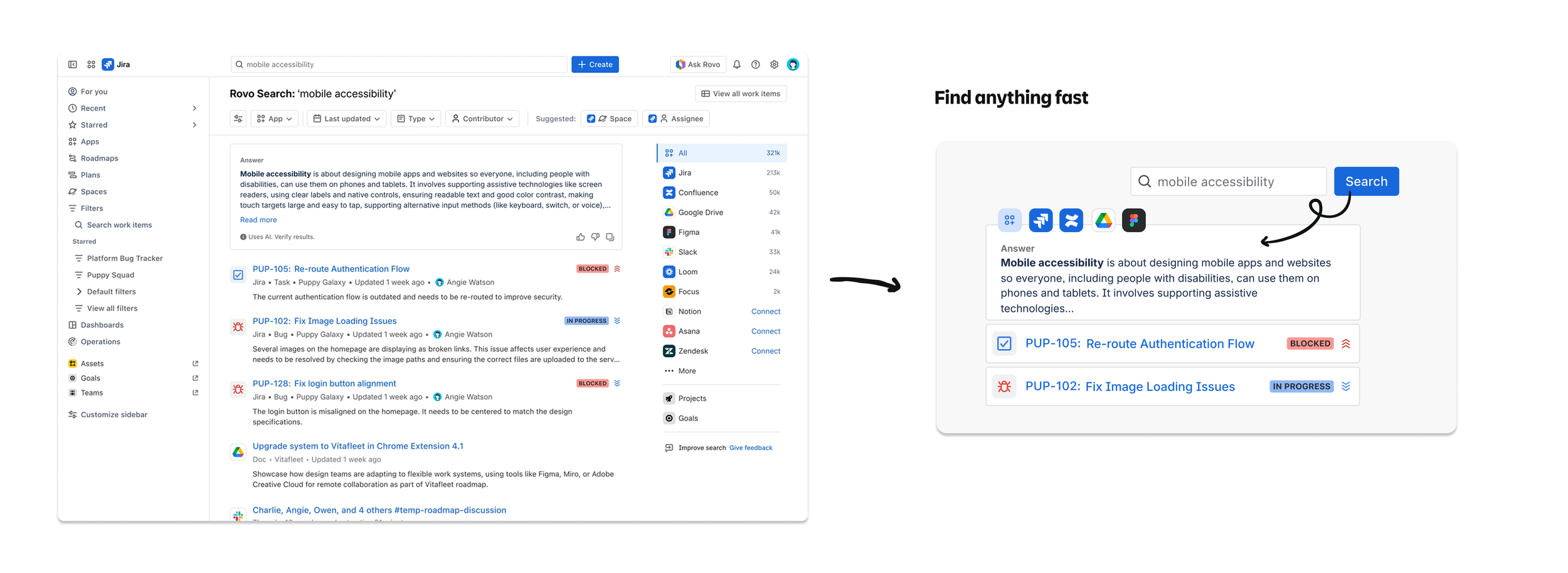Select the All results tab
The width and height of the screenshot is (1568, 573).
[x=722, y=153]
